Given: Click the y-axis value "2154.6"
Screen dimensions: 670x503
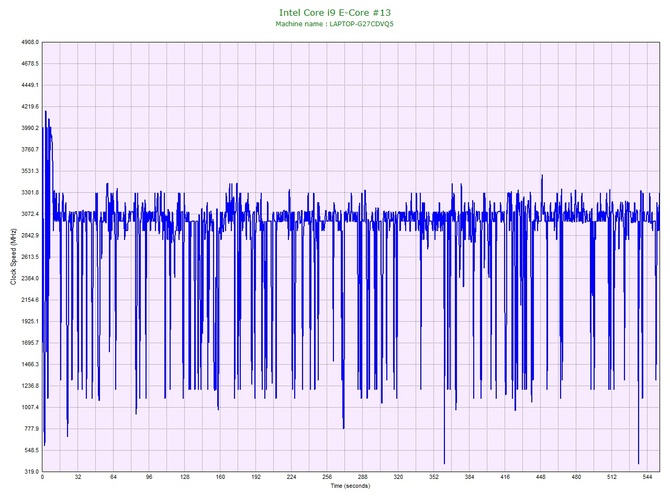Looking at the screenshot, I should point(30,300).
